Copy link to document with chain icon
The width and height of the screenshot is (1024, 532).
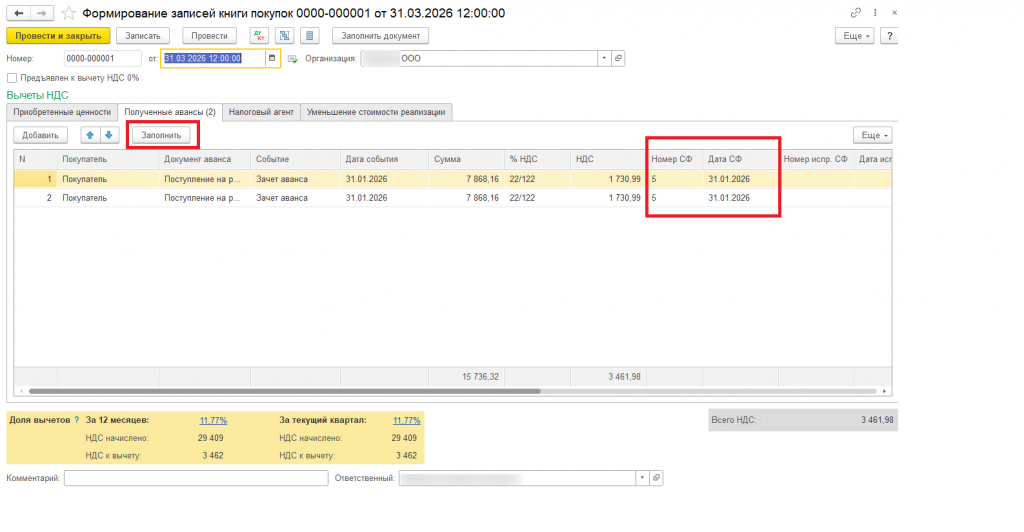(856, 13)
